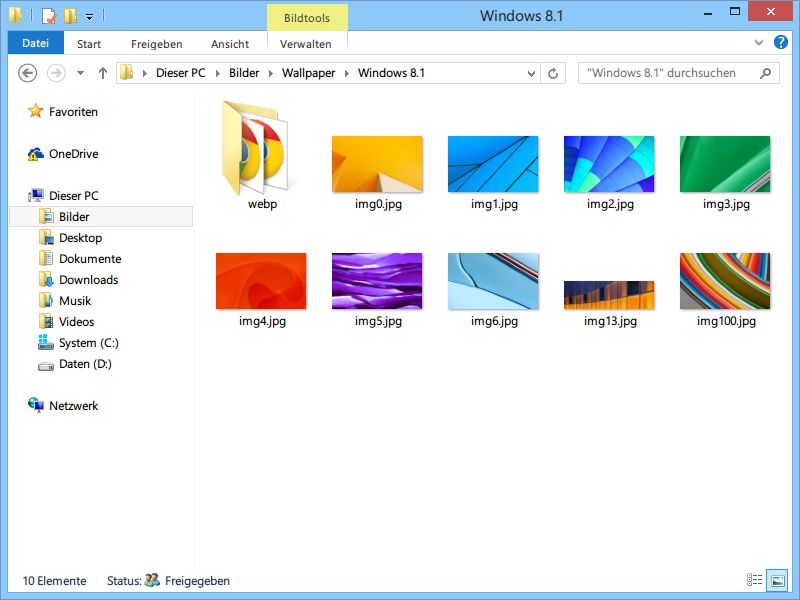Navigate to Wallpaper in the breadcrumb
Image resolution: width=800 pixels, height=600 pixels.
[309, 73]
